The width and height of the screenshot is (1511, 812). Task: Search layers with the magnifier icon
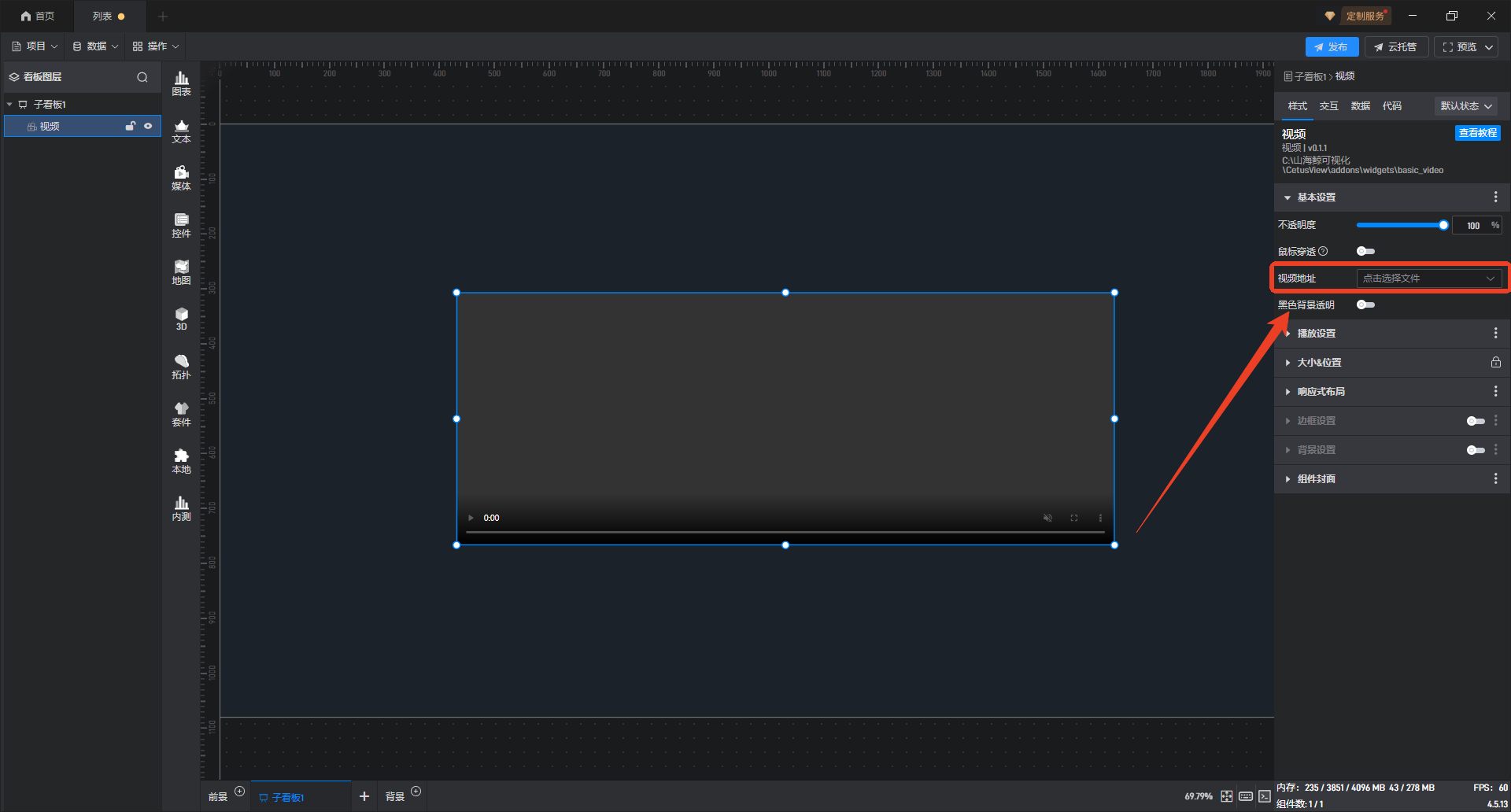(x=142, y=77)
